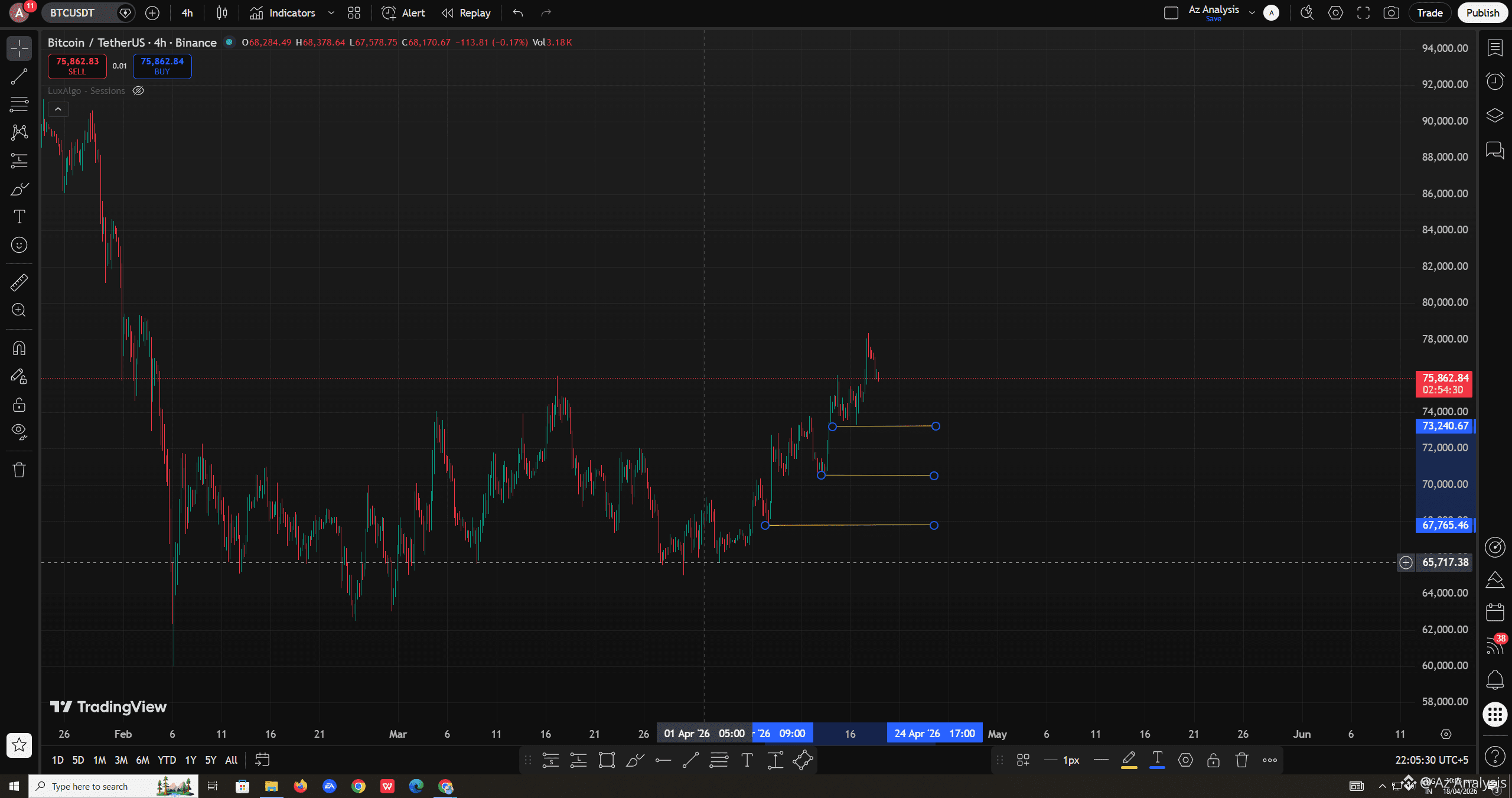Open Windows File Explorer from the taskbar

(x=271, y=786)
